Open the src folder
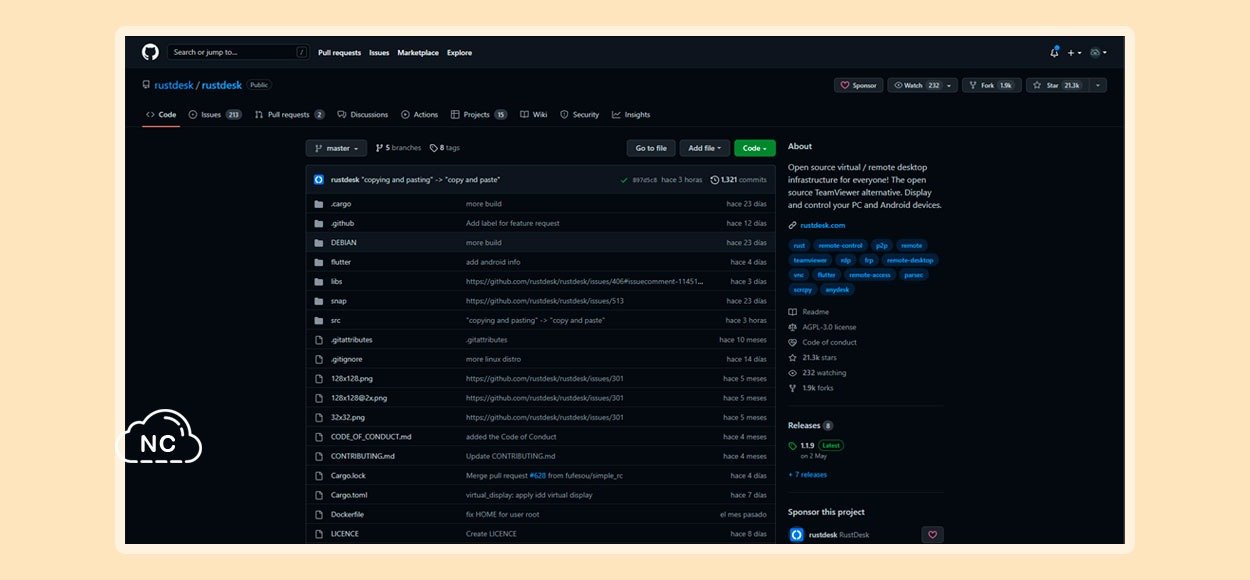Screen dimensions: 1250x580 point(336,320)
